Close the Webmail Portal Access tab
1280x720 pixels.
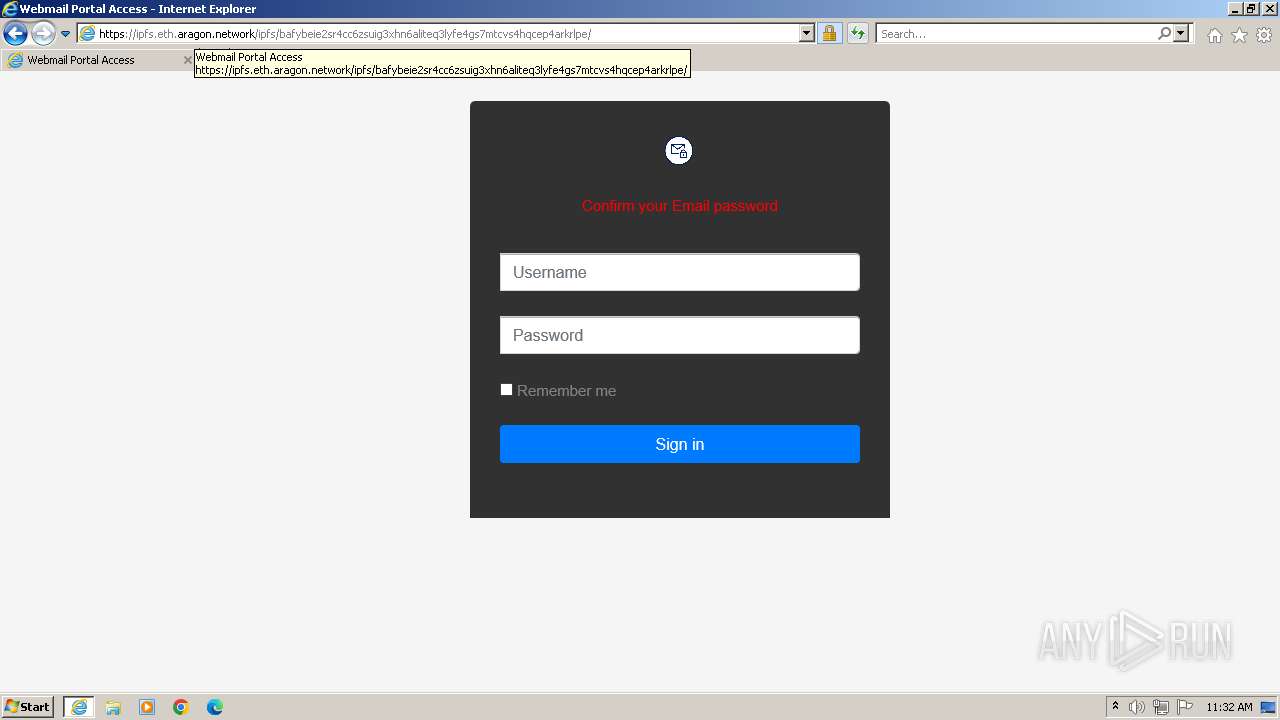pos(187,60)
